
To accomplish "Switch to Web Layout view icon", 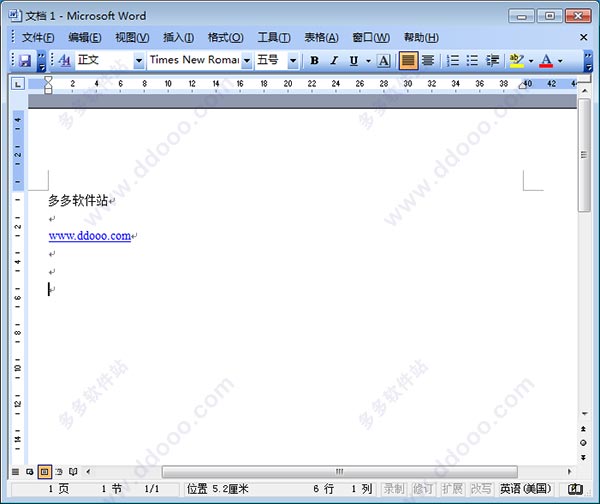I will 29,471.
